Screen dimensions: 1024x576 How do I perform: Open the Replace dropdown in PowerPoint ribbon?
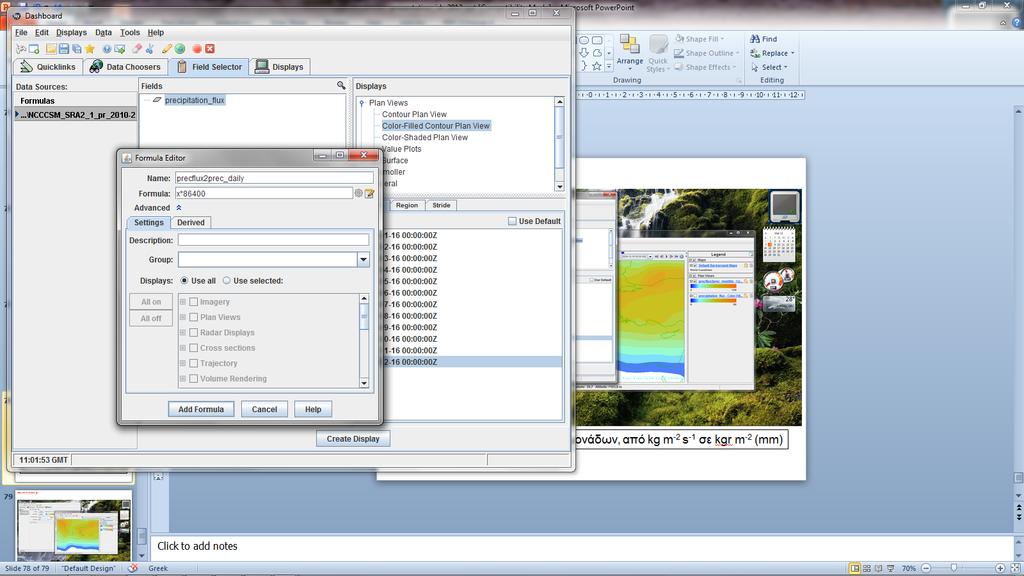tap(792, 54)
